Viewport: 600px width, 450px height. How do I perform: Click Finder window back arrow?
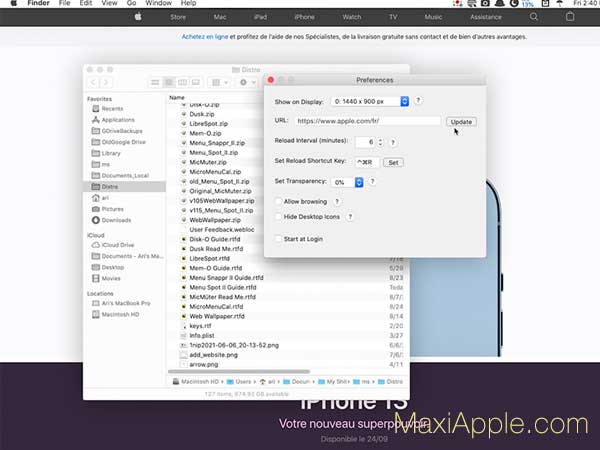pos(93,82)
